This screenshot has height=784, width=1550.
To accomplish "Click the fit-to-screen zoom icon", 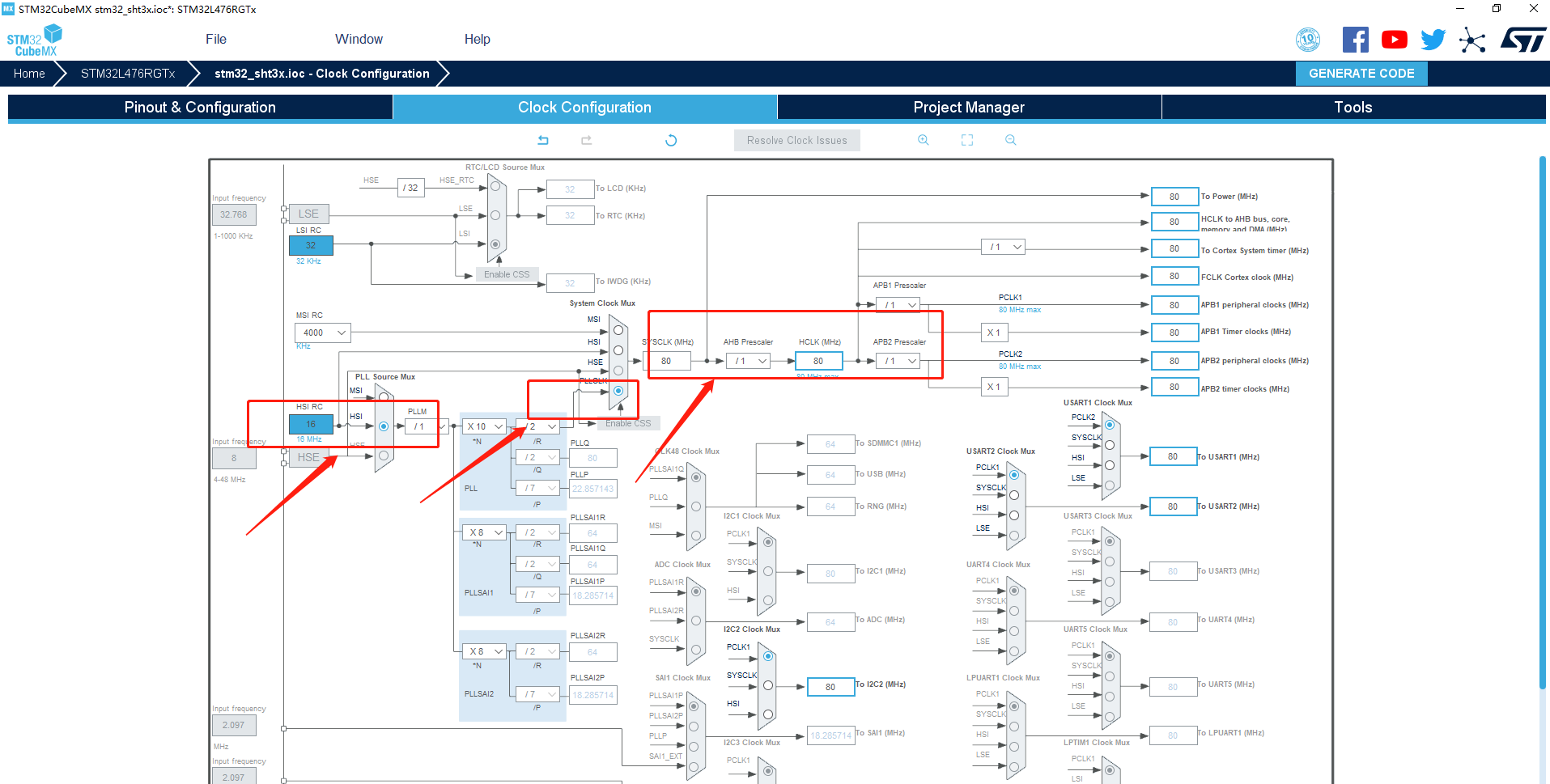I will [967, 140].
